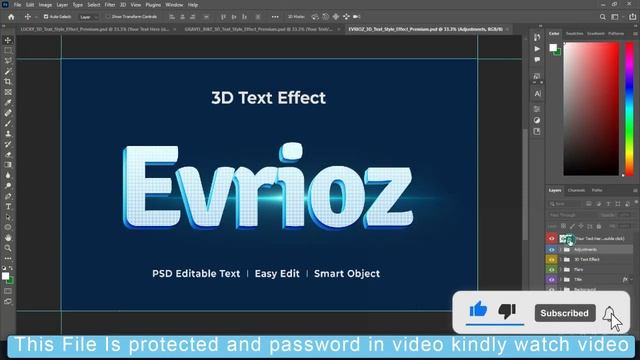The image size is (640, 360).
Task: Hide the Title layer group
Action: click(x=551, y=280)
